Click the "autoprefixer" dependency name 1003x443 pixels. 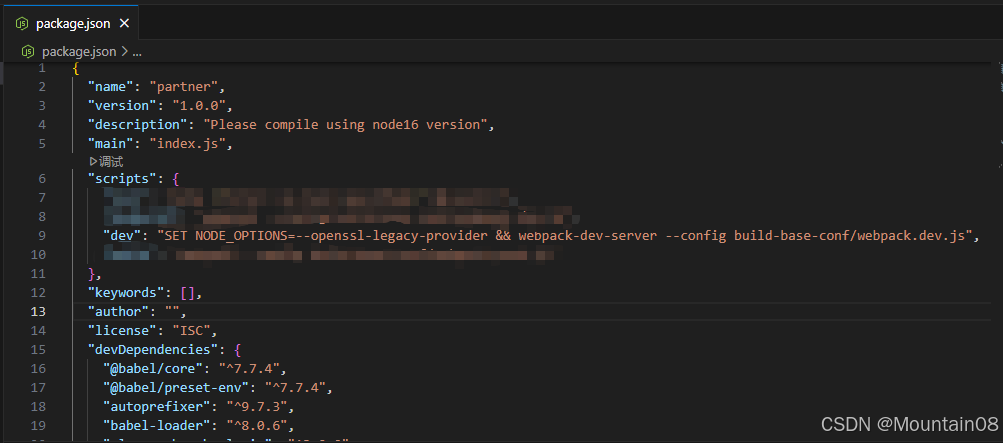tap(157, 407)
